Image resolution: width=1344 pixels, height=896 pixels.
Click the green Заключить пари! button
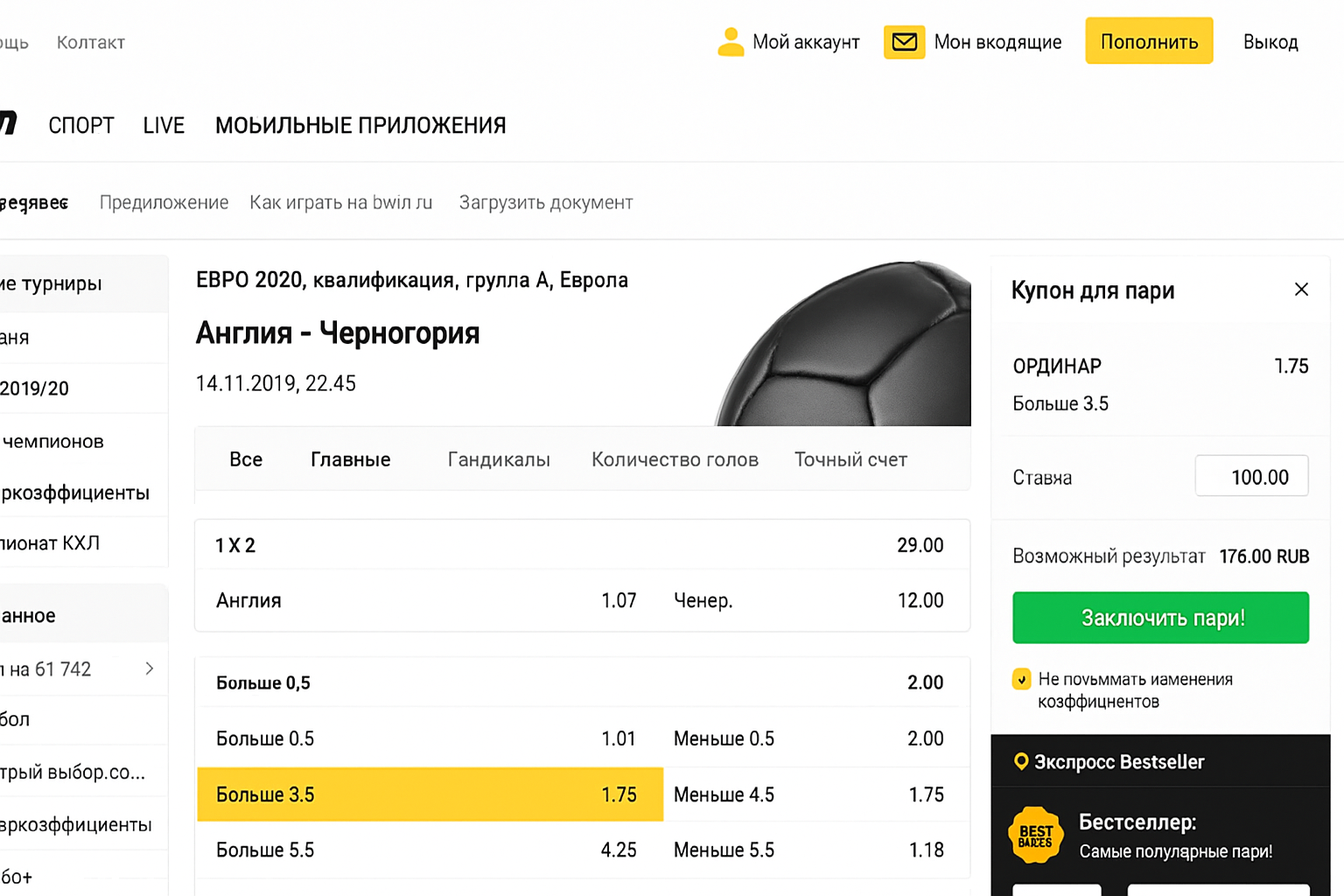pos(1160,618)
